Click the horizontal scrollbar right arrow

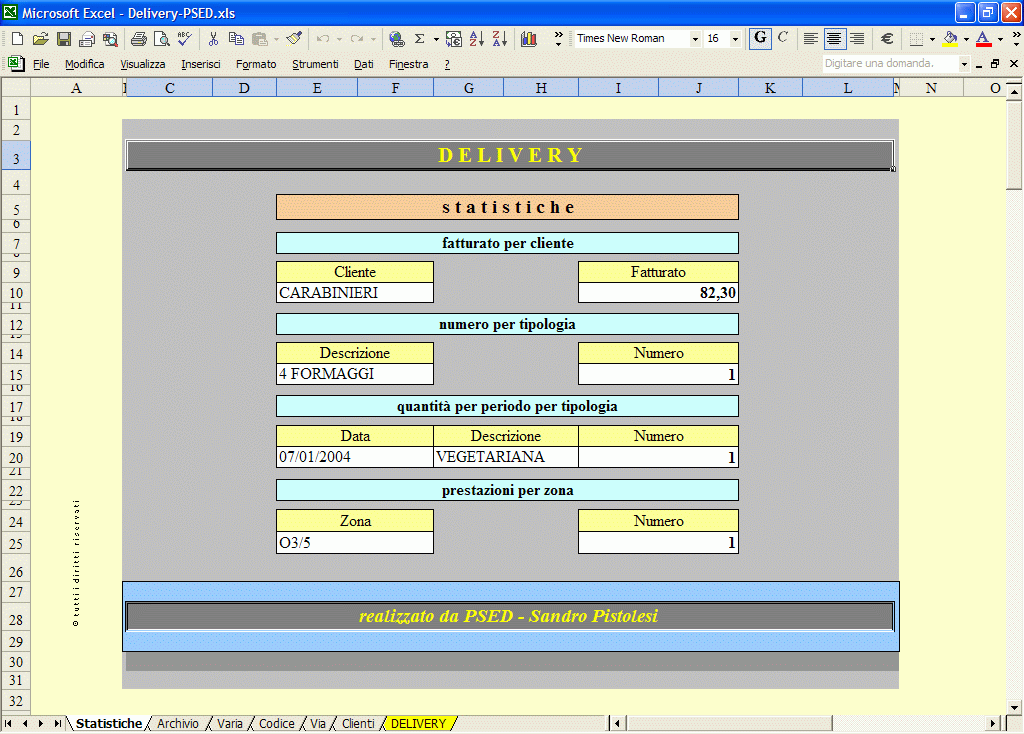point(993,724)
